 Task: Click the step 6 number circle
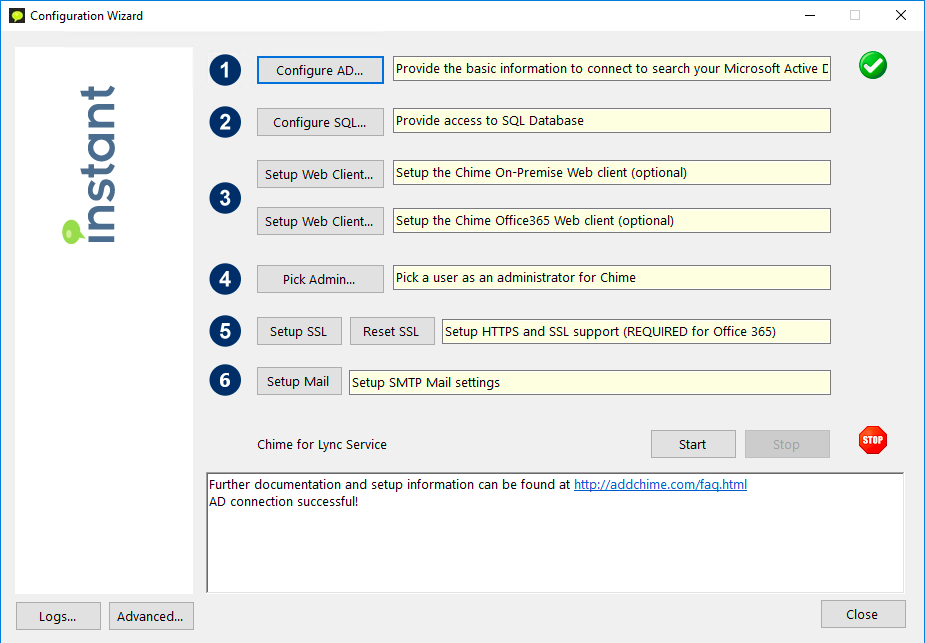[225, 380]
